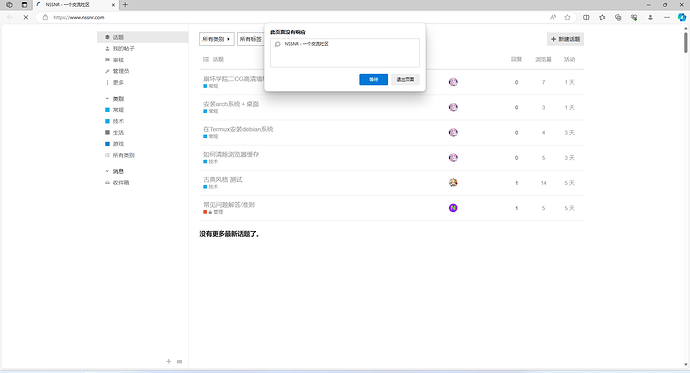Open topic 安装arch系统 + 桌面

coord(231,104)
